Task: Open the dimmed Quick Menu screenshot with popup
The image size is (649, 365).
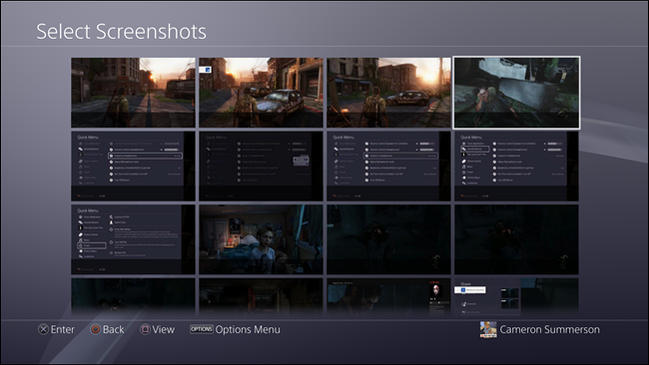Action: point(261,166)
